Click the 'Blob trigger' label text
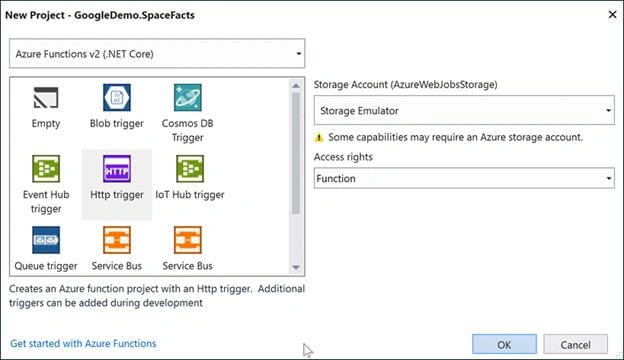The height and width of the screenshot is (360, 624). 117,123
